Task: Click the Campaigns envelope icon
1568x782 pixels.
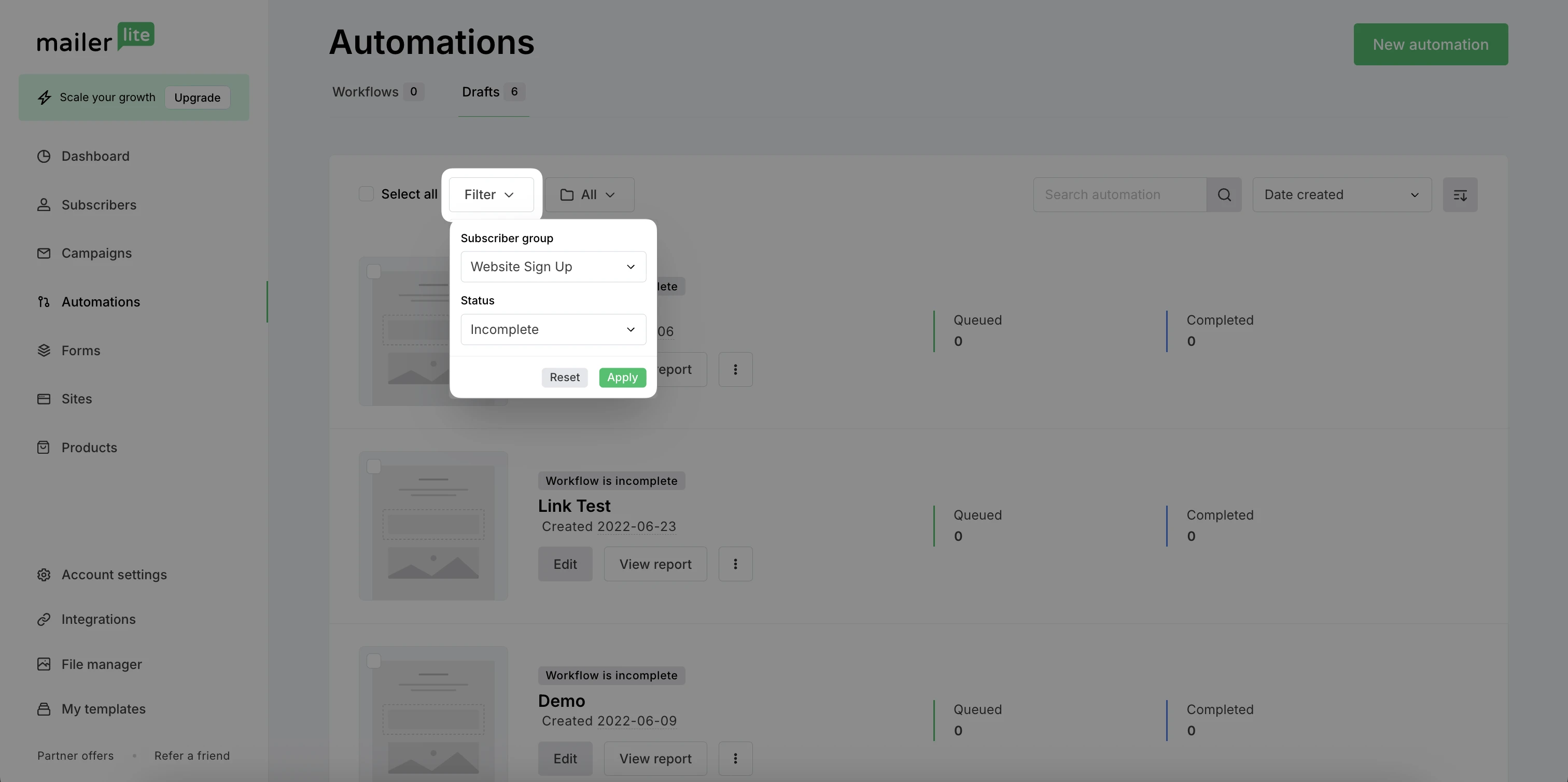Action: point(44,253)
